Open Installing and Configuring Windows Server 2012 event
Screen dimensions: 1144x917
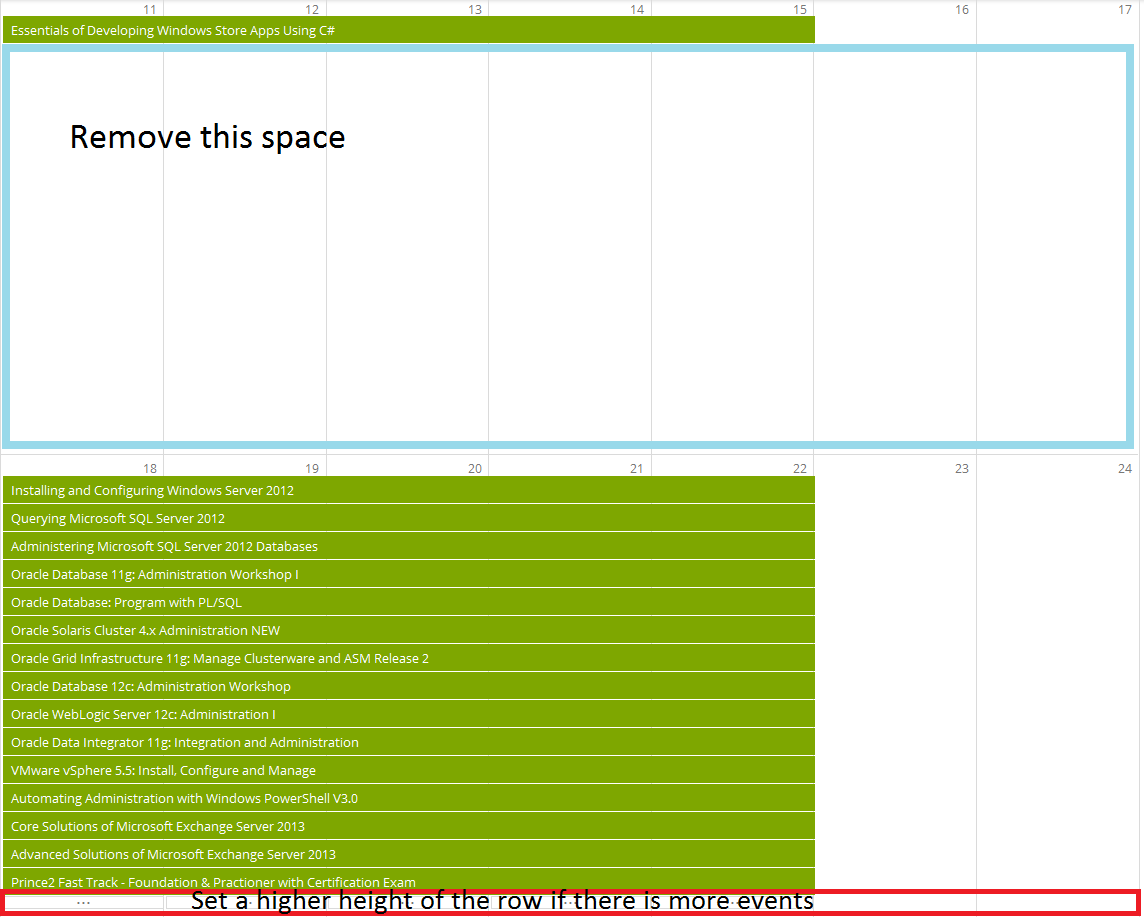pos(409,490)
